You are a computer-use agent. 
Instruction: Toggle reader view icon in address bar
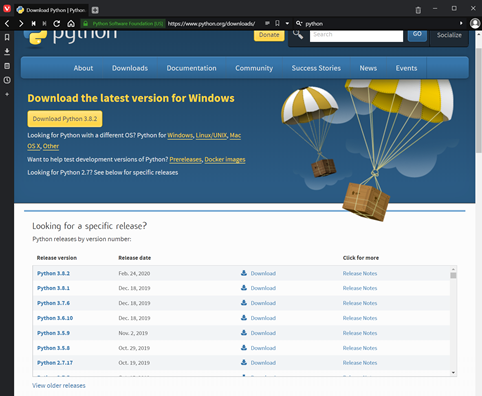267,23
